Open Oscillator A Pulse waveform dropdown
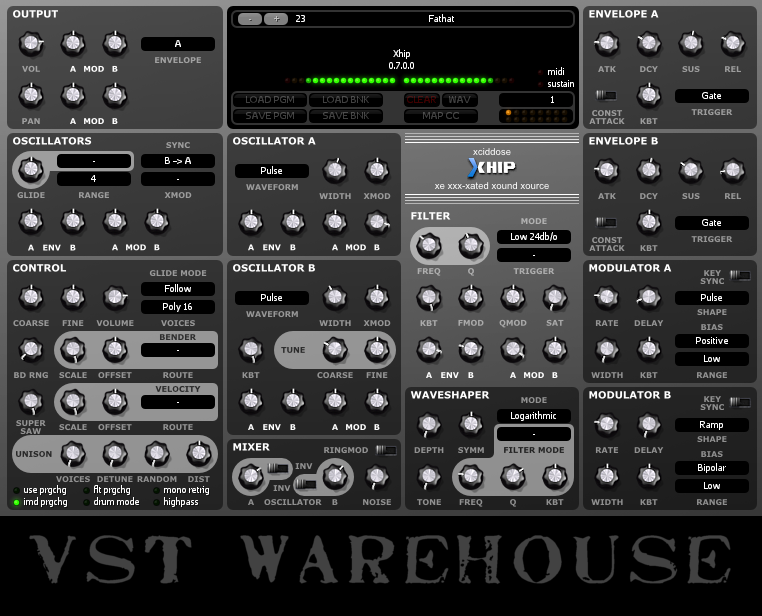Screen dimensions: 762x616 pos(272,171)
